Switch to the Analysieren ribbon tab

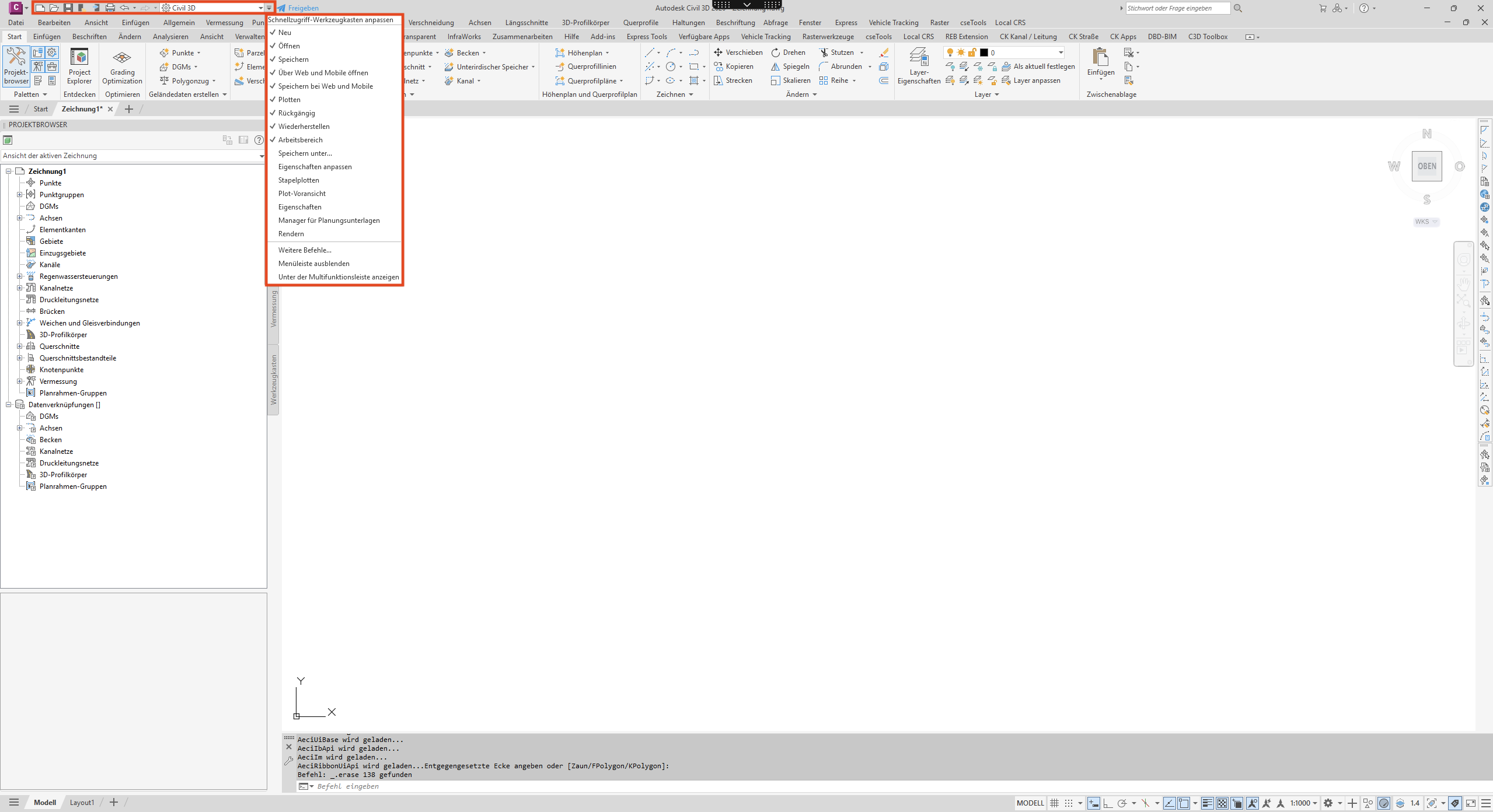(x=170, y=37)
